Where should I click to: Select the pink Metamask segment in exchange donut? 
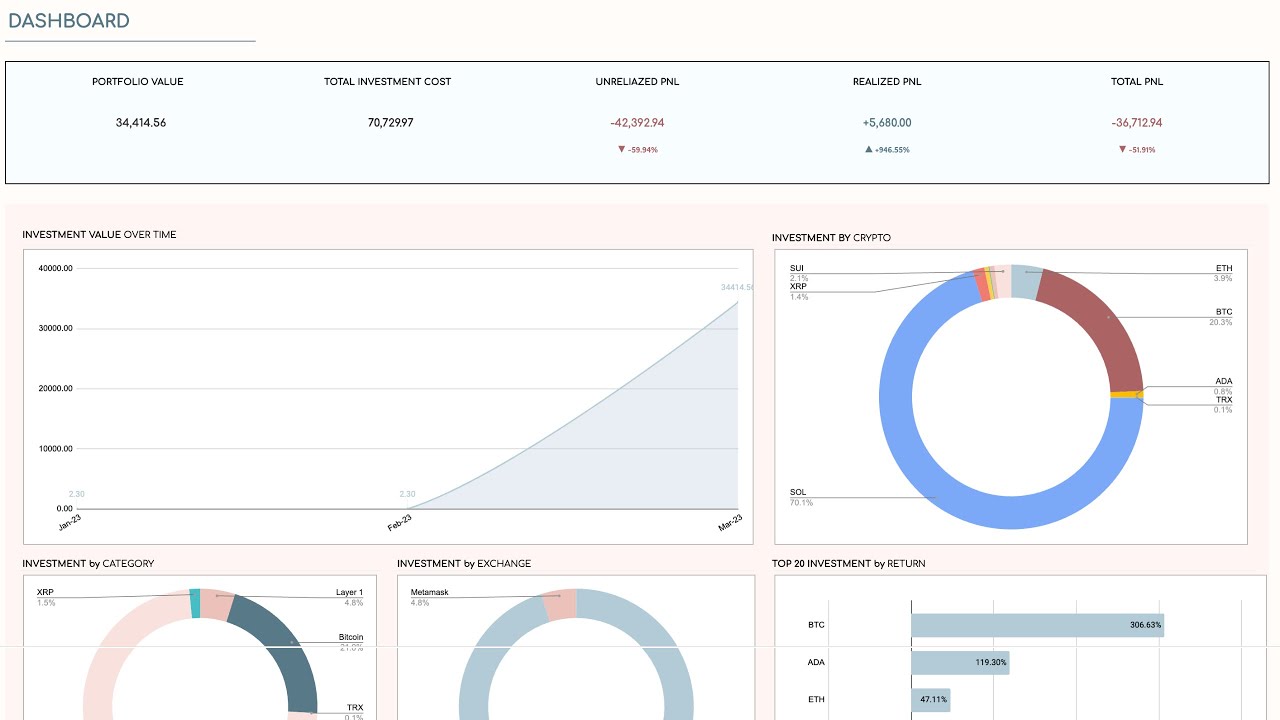click(x=559, y=603)
